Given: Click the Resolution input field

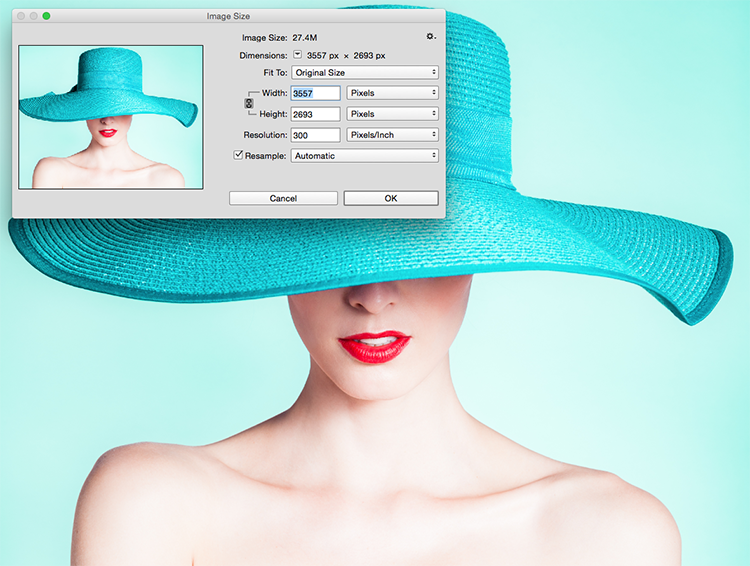Looking at the screenshot, I should 316,135.
